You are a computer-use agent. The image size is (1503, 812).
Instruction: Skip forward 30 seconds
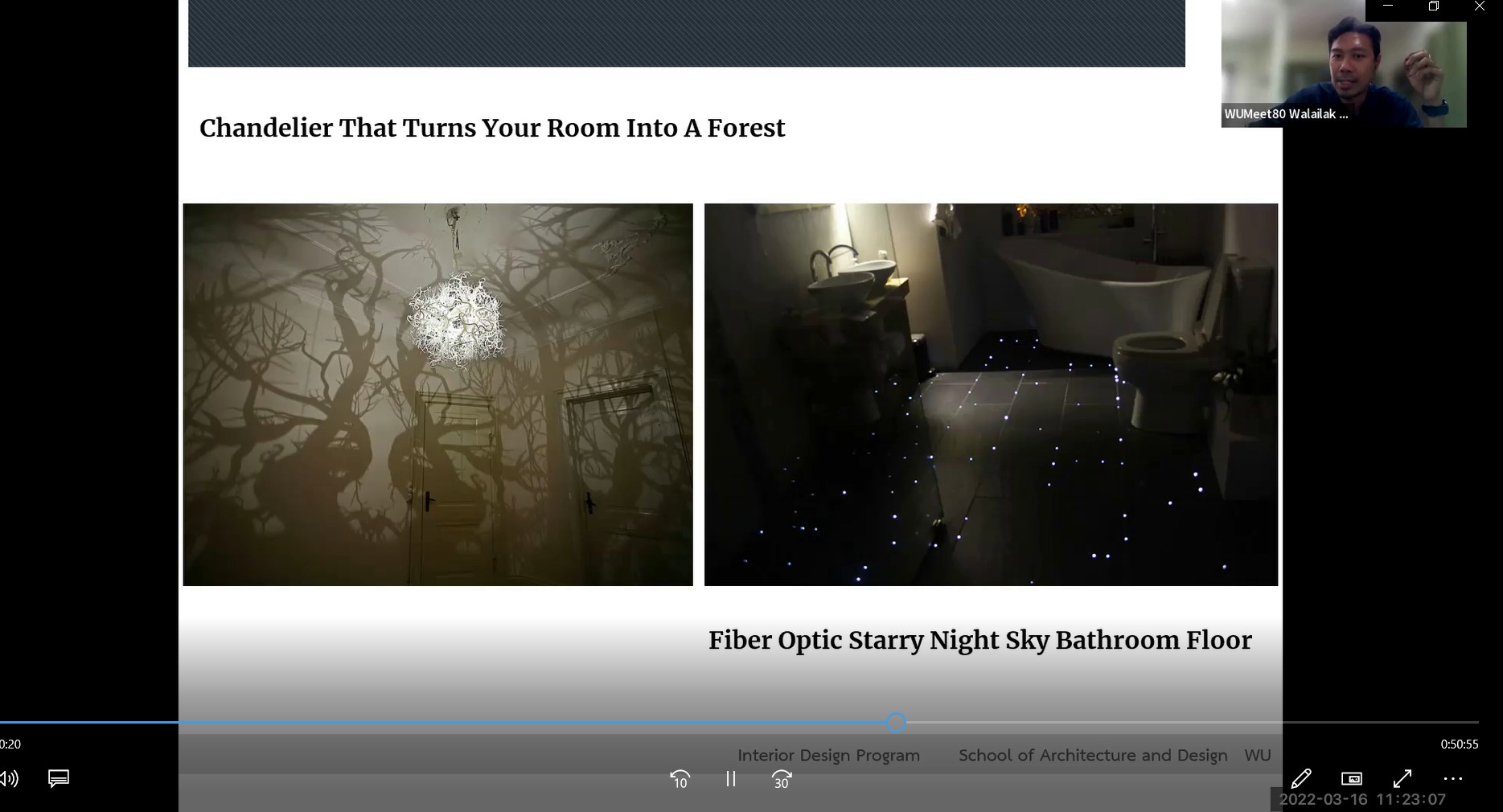782,779
